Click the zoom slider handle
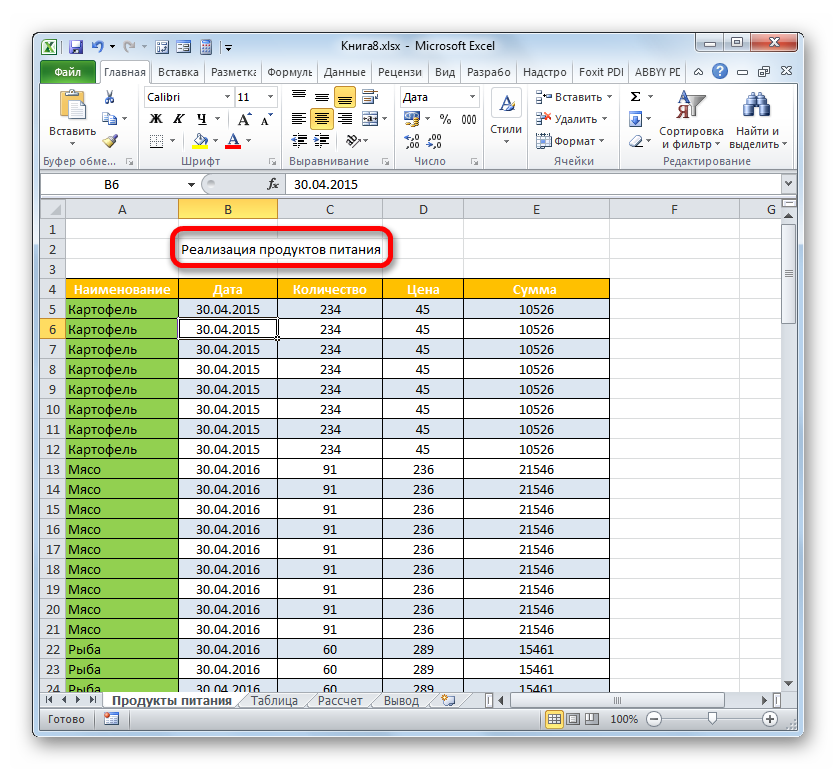 click(x=711, y=719)
